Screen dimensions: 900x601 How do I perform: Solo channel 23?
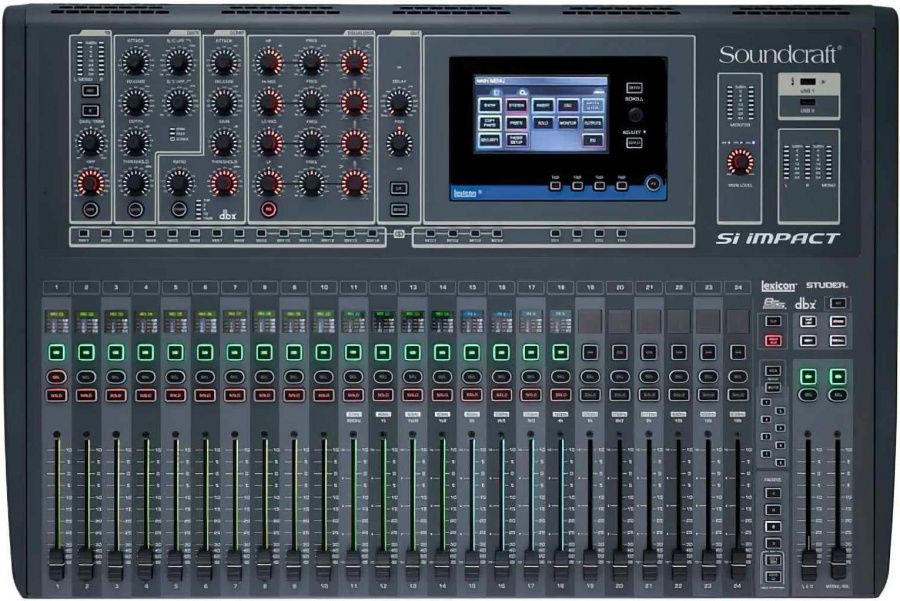point(708,395)
